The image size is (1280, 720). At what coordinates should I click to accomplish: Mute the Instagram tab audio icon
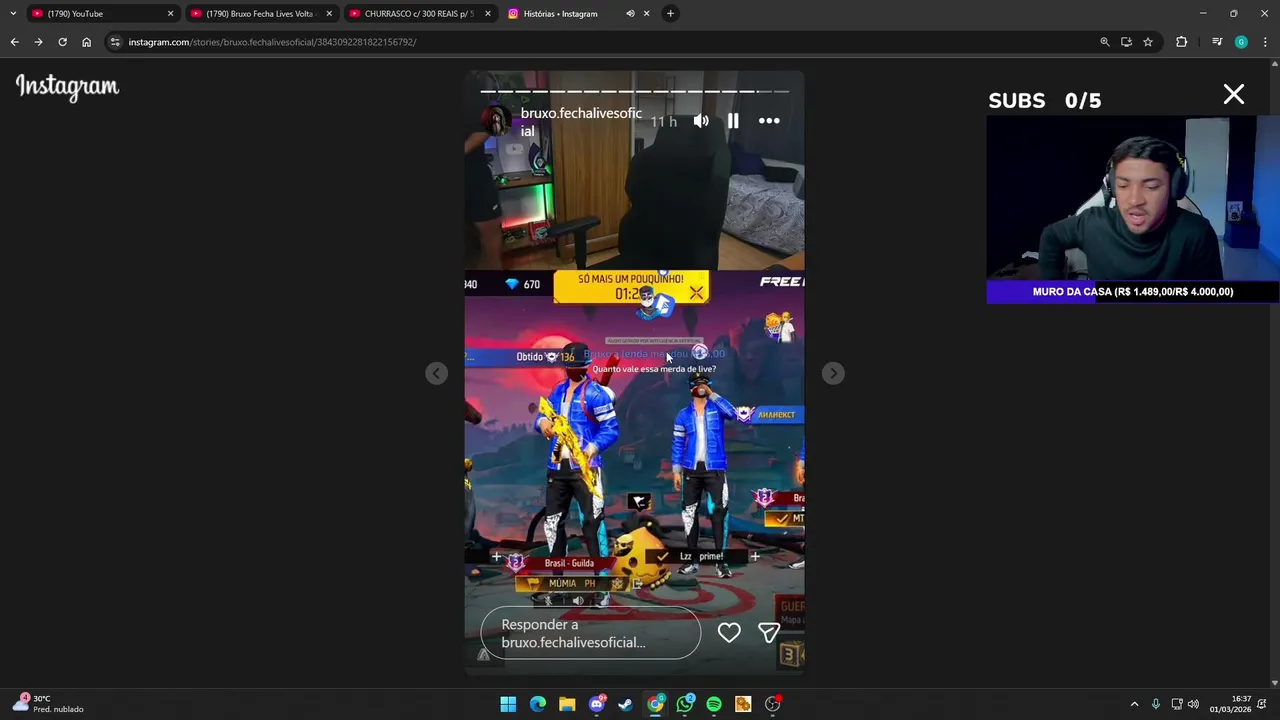[x=630, y=14]
